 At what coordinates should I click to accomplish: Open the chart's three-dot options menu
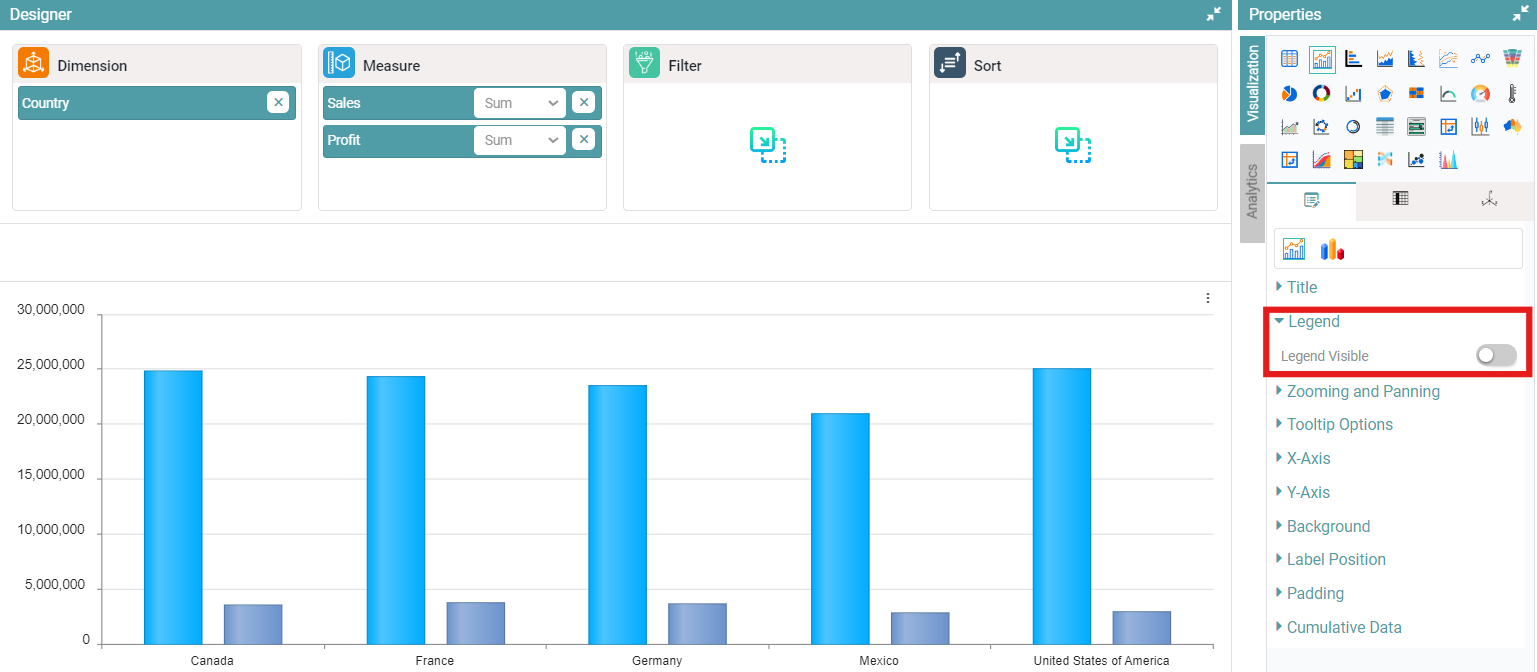1208,298
